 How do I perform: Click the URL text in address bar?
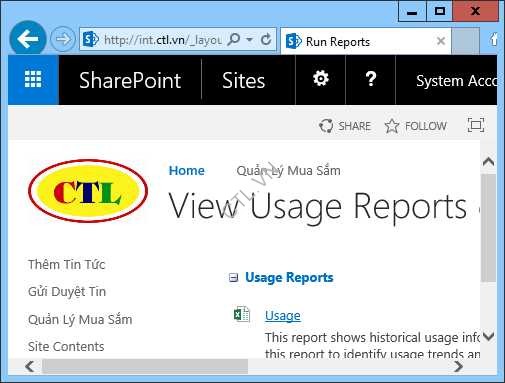coord(163,40)
